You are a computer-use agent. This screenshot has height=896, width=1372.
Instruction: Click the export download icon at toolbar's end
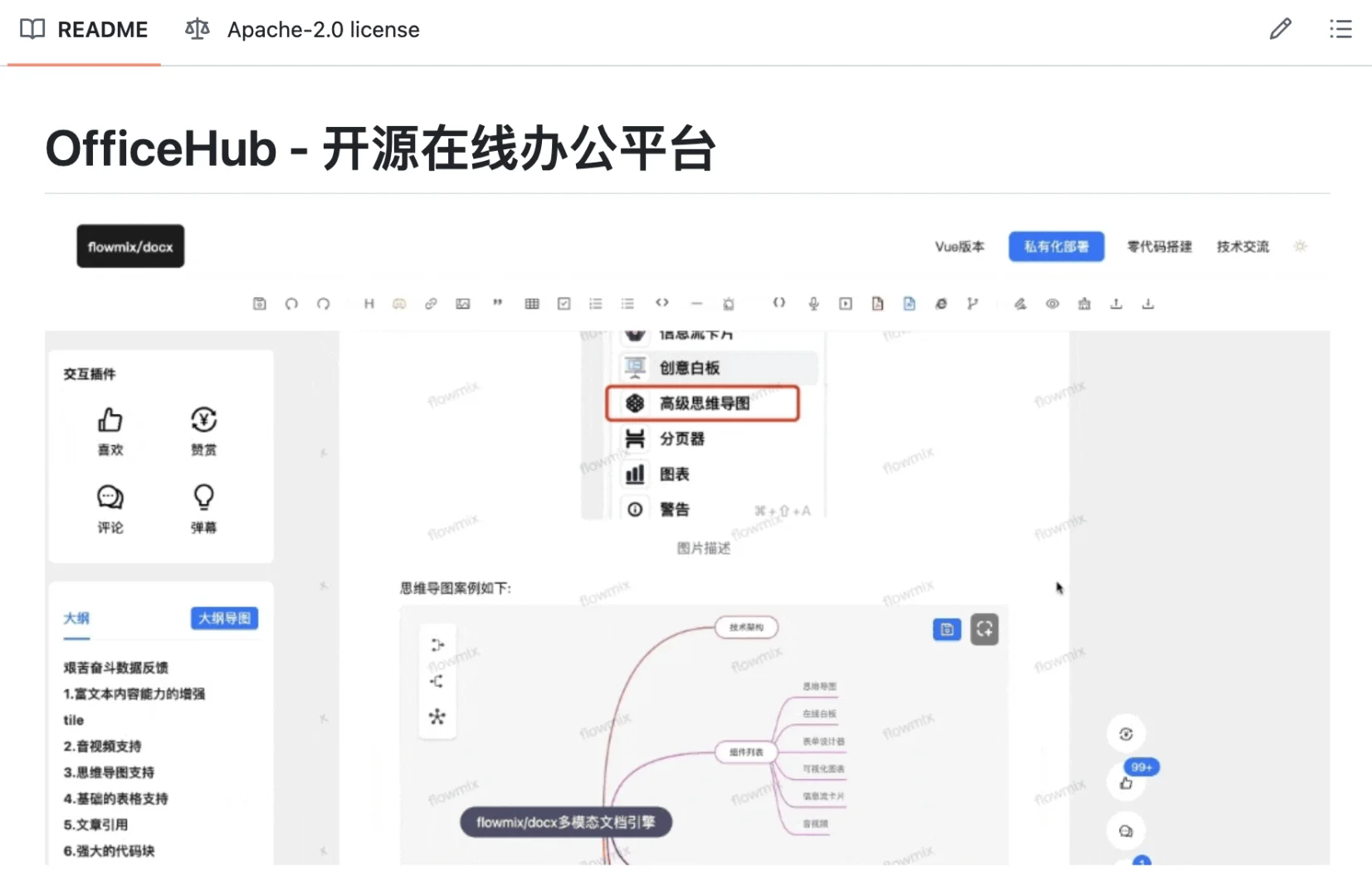[1147, 304]
